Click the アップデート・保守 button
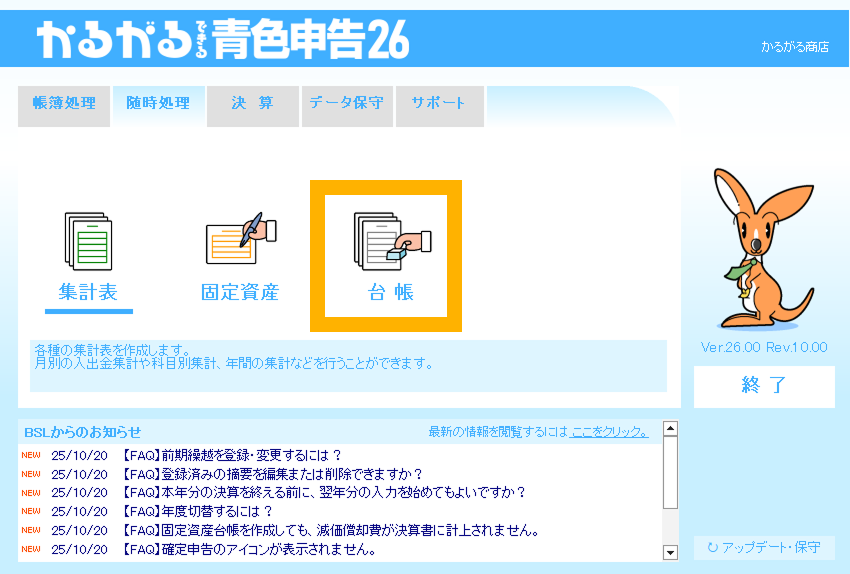This screenshot has width=850, height=574. tap(764, 548)
